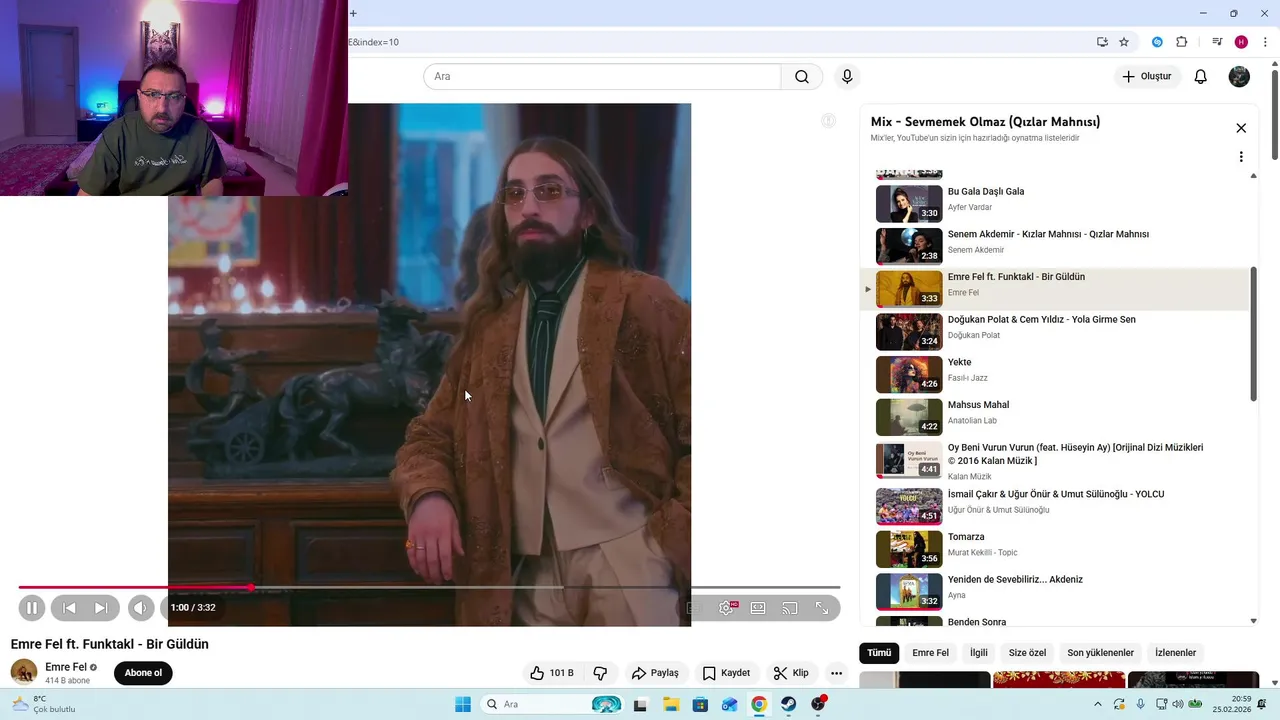1280x720 pixels.
Task: Open the weather widget showing 8°C
Action: pos(42,704)
